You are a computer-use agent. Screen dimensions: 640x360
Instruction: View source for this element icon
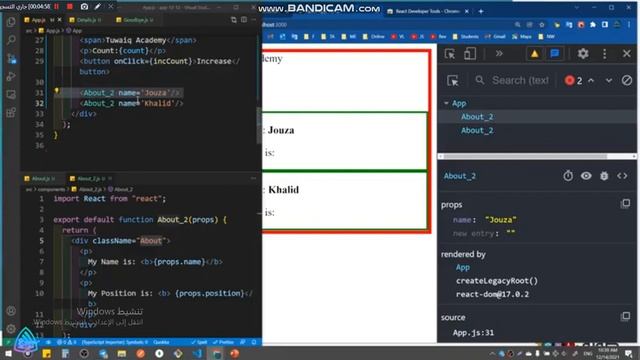(x=622, y=176)
